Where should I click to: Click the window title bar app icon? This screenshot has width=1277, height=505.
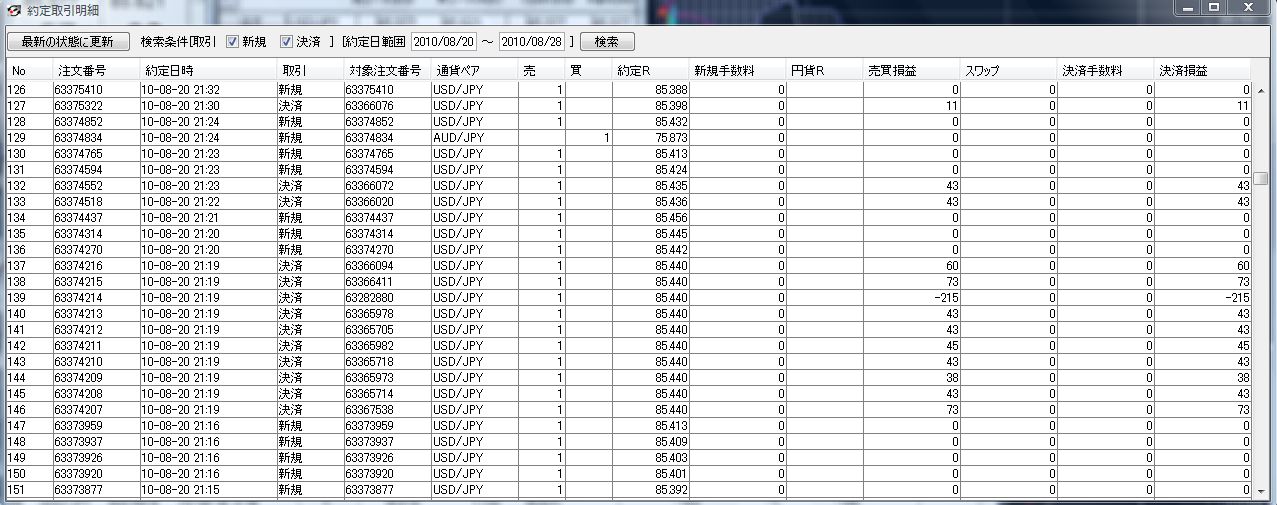point(13,10)
